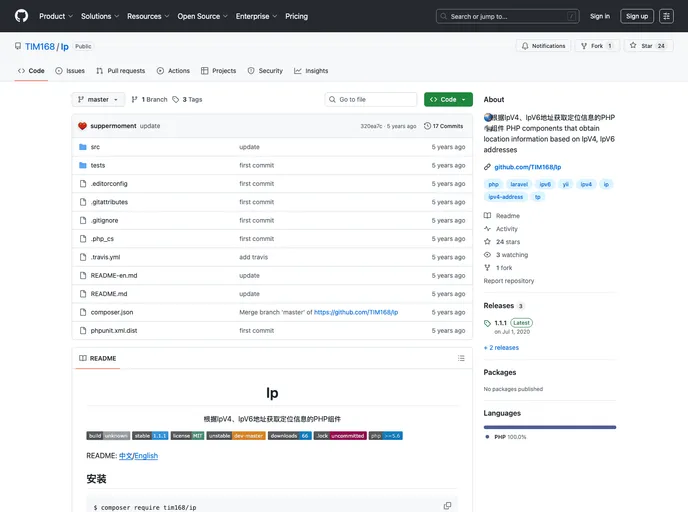Click the PHP language color dot
The height and width of the screenshot is (512, 688).
pyautogui.click(x=487, y=437)
